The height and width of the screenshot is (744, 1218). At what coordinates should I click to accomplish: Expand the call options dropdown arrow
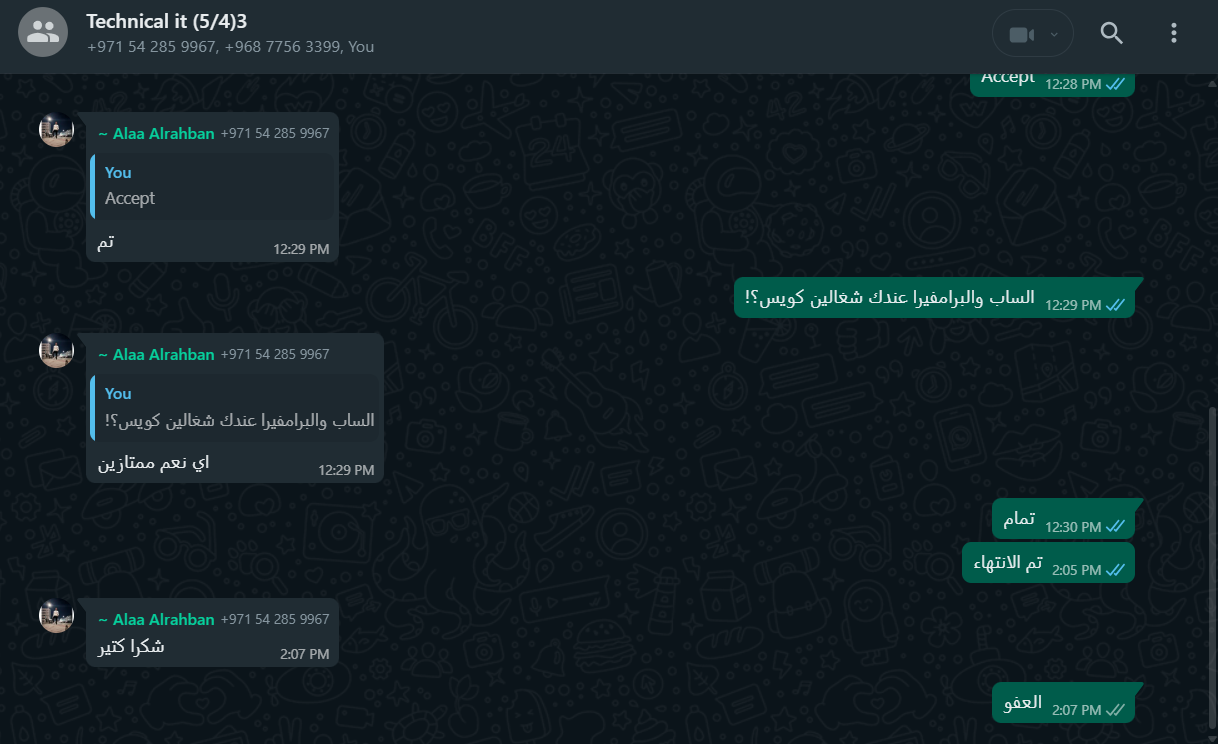(1053, 34)
